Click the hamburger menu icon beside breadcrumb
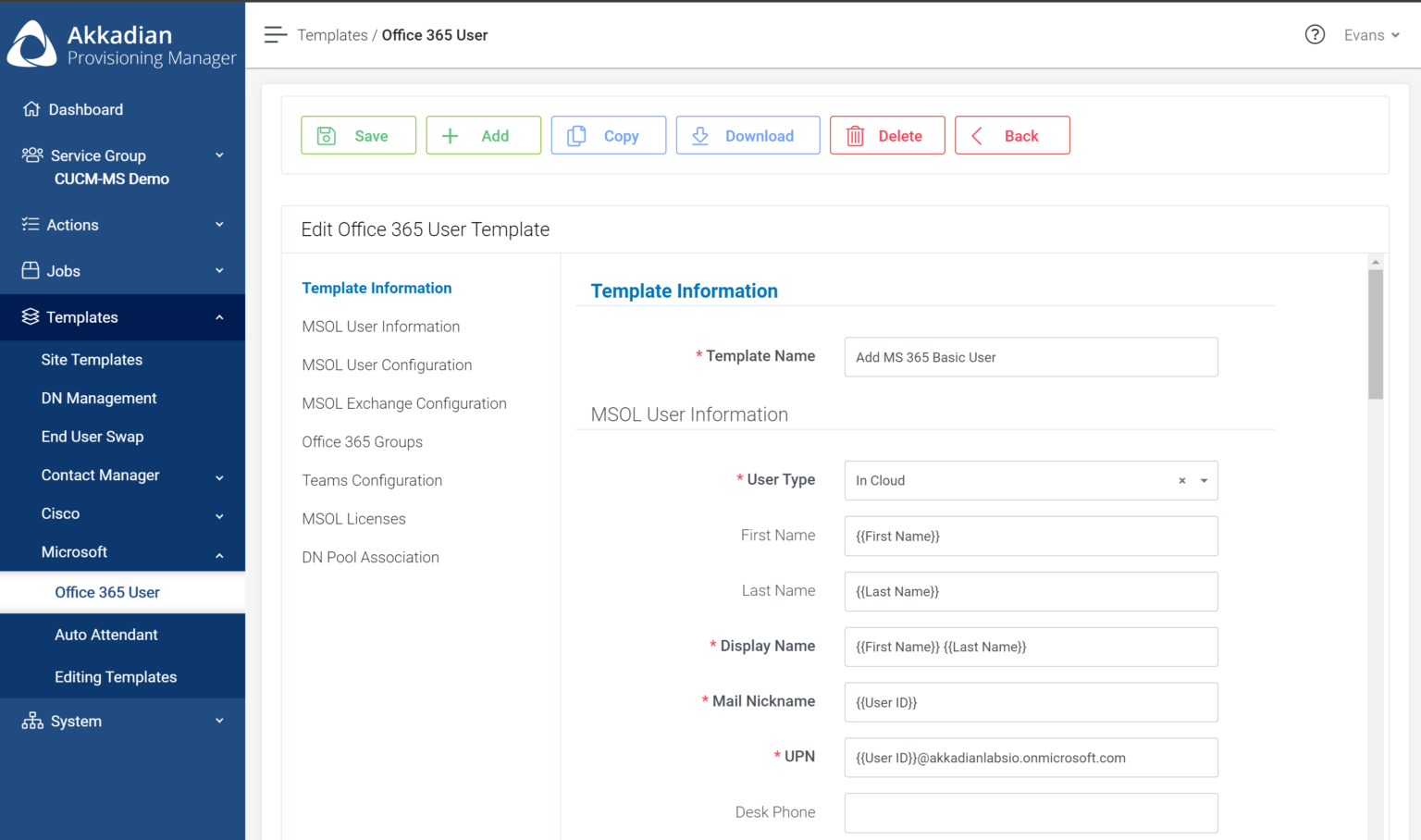 click(x=275, y=34)
